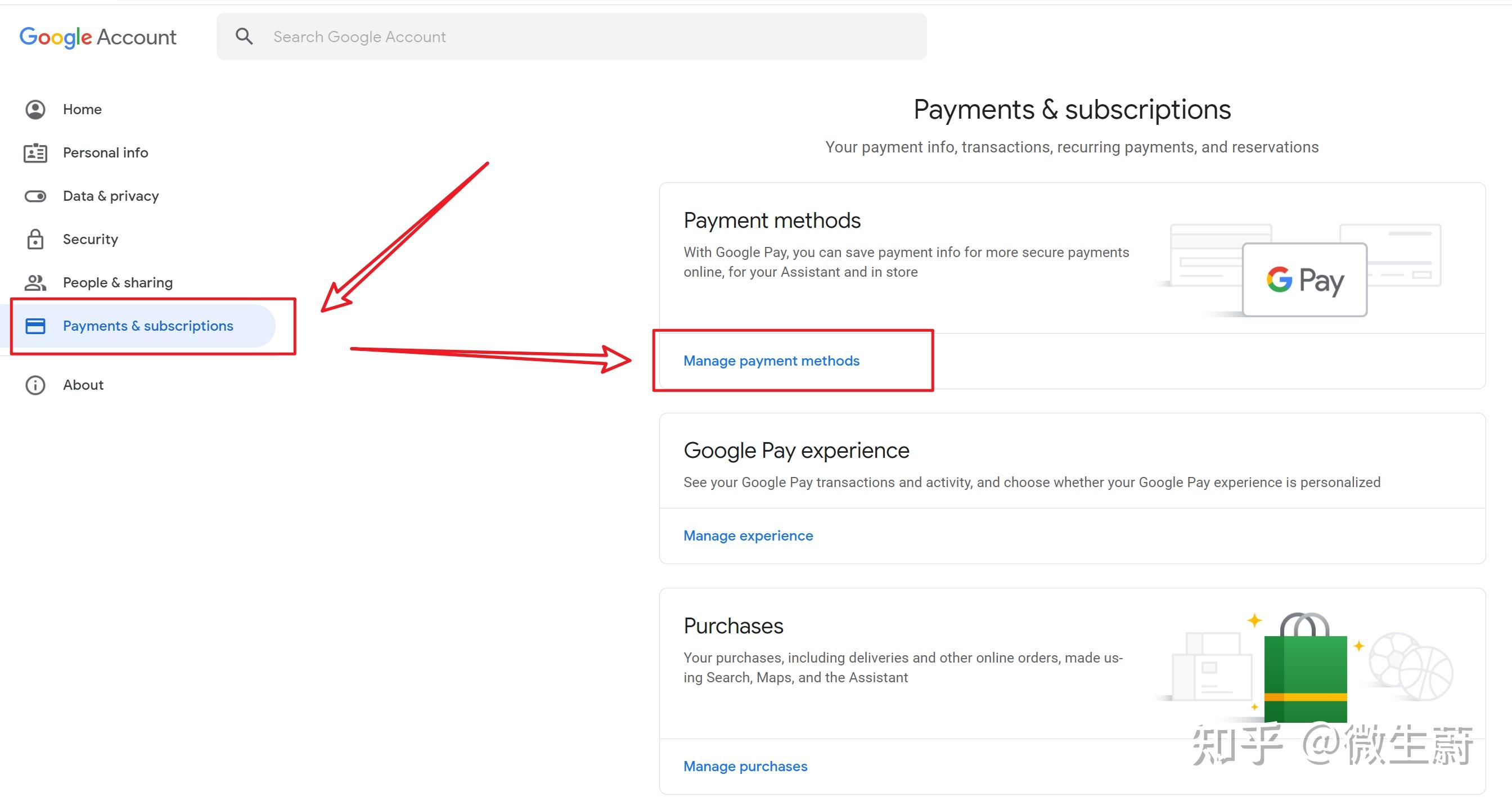This screenshot has height=806, width=1512.
Task: Navigate to People & sharing
Action: tap(118, 282)
